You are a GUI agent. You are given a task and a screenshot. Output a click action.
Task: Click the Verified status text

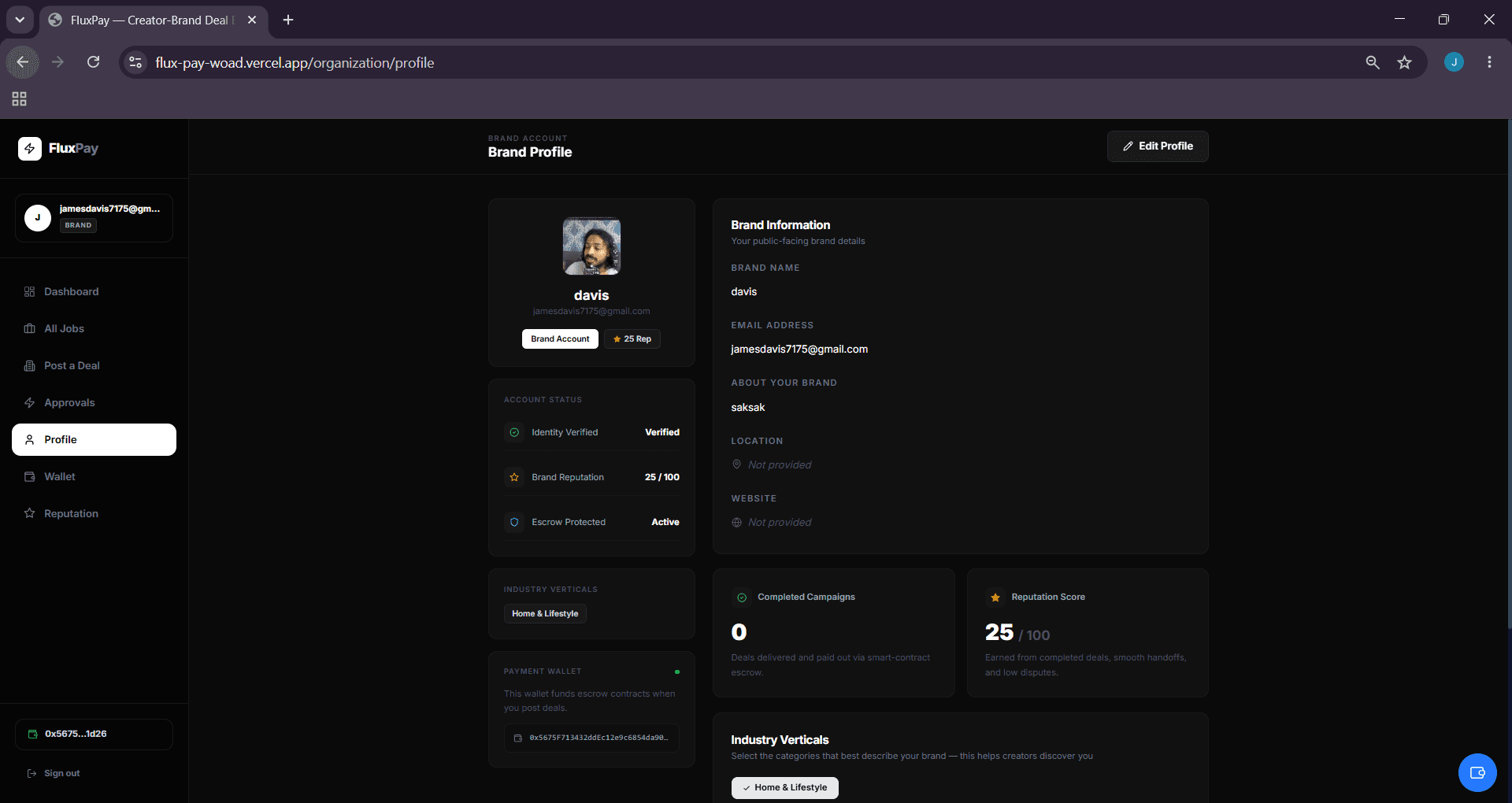point(662,432)
